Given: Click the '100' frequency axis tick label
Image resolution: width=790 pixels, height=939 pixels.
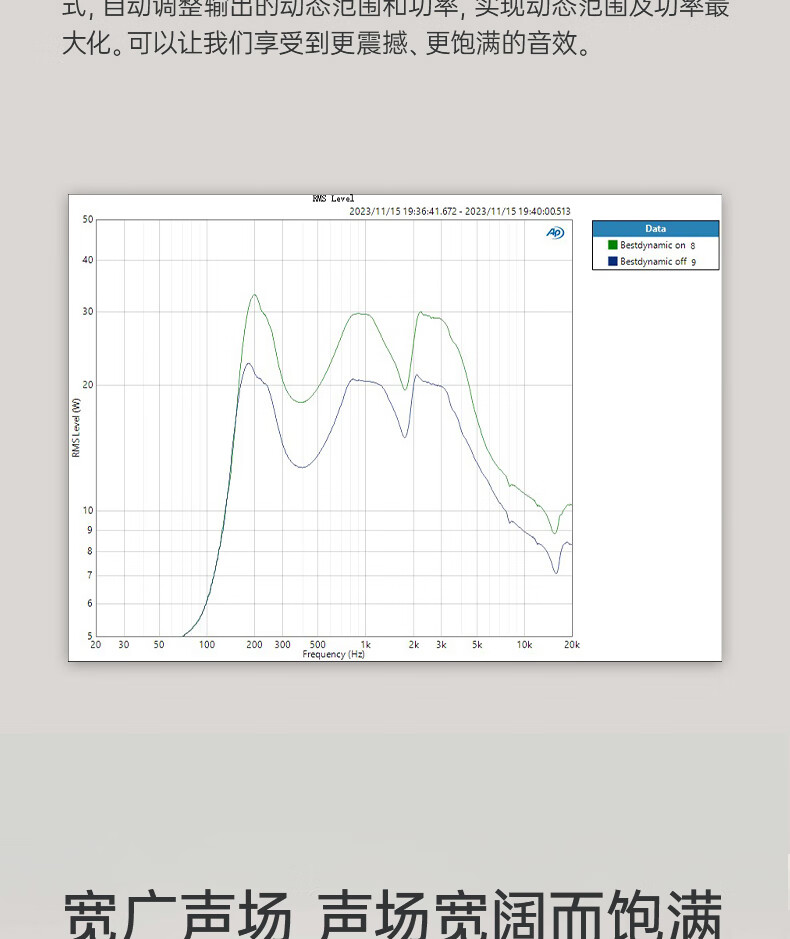Looking at the screenshot, I should point(207,644).
